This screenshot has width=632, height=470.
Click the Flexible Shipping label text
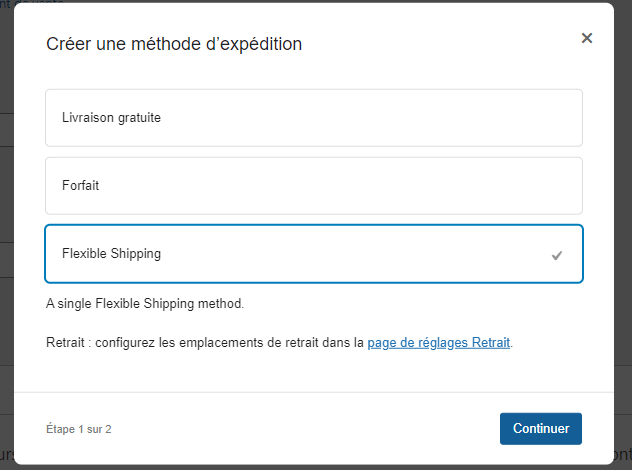(111, 254)
